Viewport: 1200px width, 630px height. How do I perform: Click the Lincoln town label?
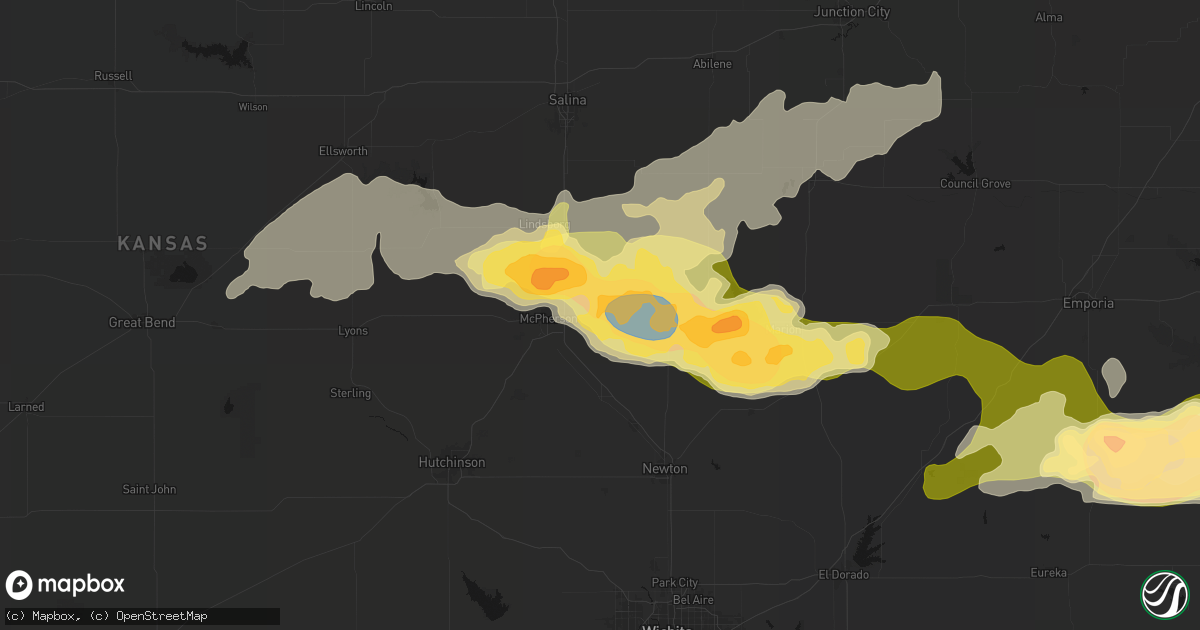374,6
